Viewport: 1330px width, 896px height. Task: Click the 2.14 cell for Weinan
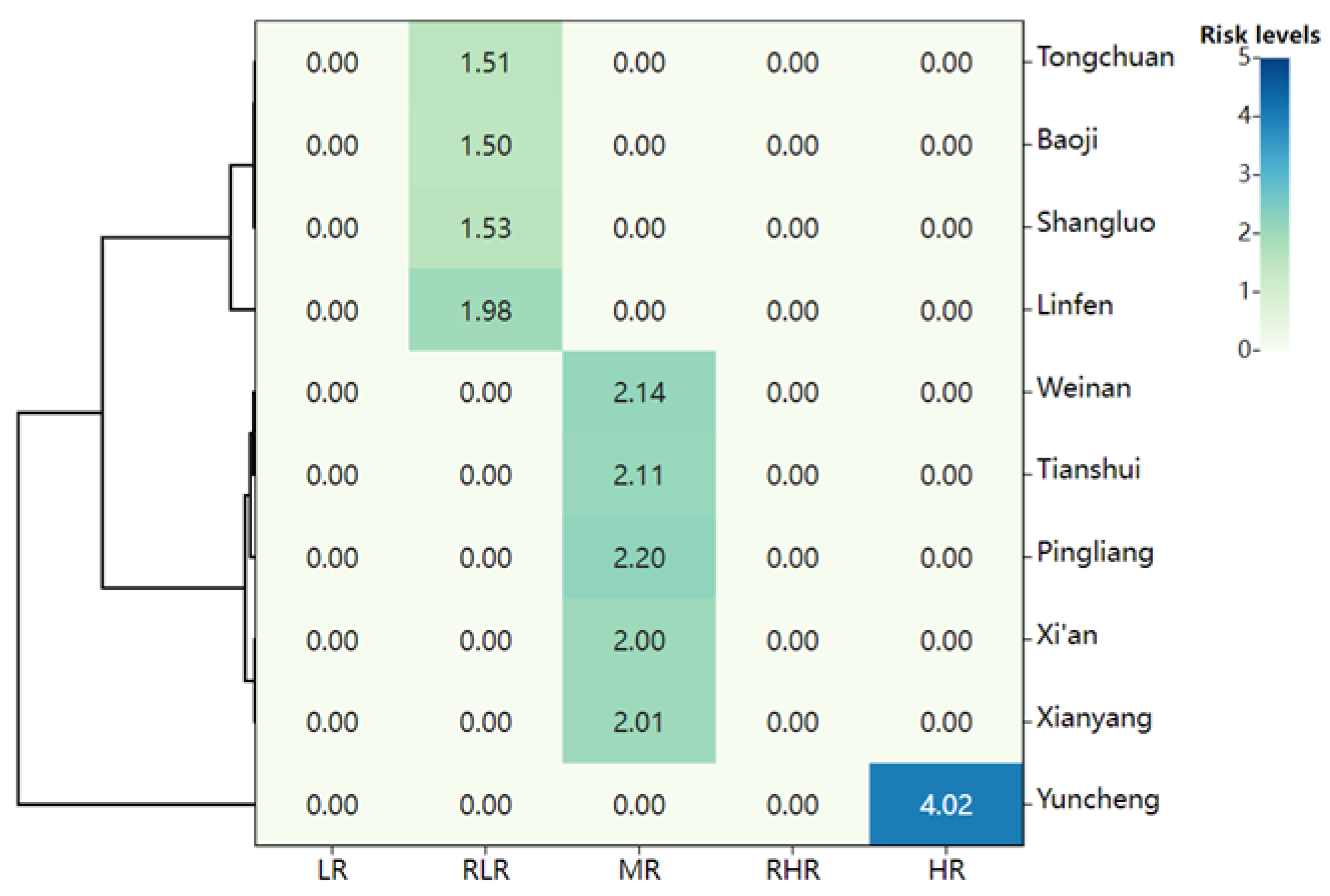(x=639, y=393)
